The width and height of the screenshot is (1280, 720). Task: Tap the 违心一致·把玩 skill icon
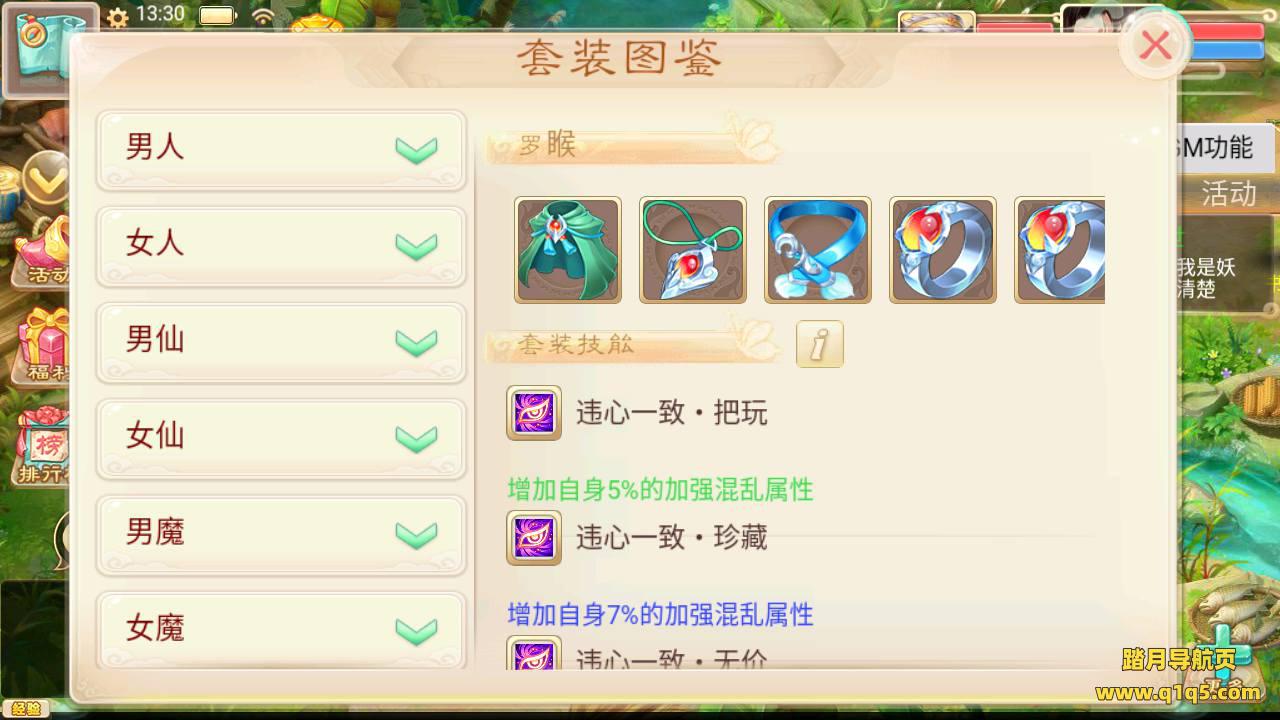click(534, 413)
